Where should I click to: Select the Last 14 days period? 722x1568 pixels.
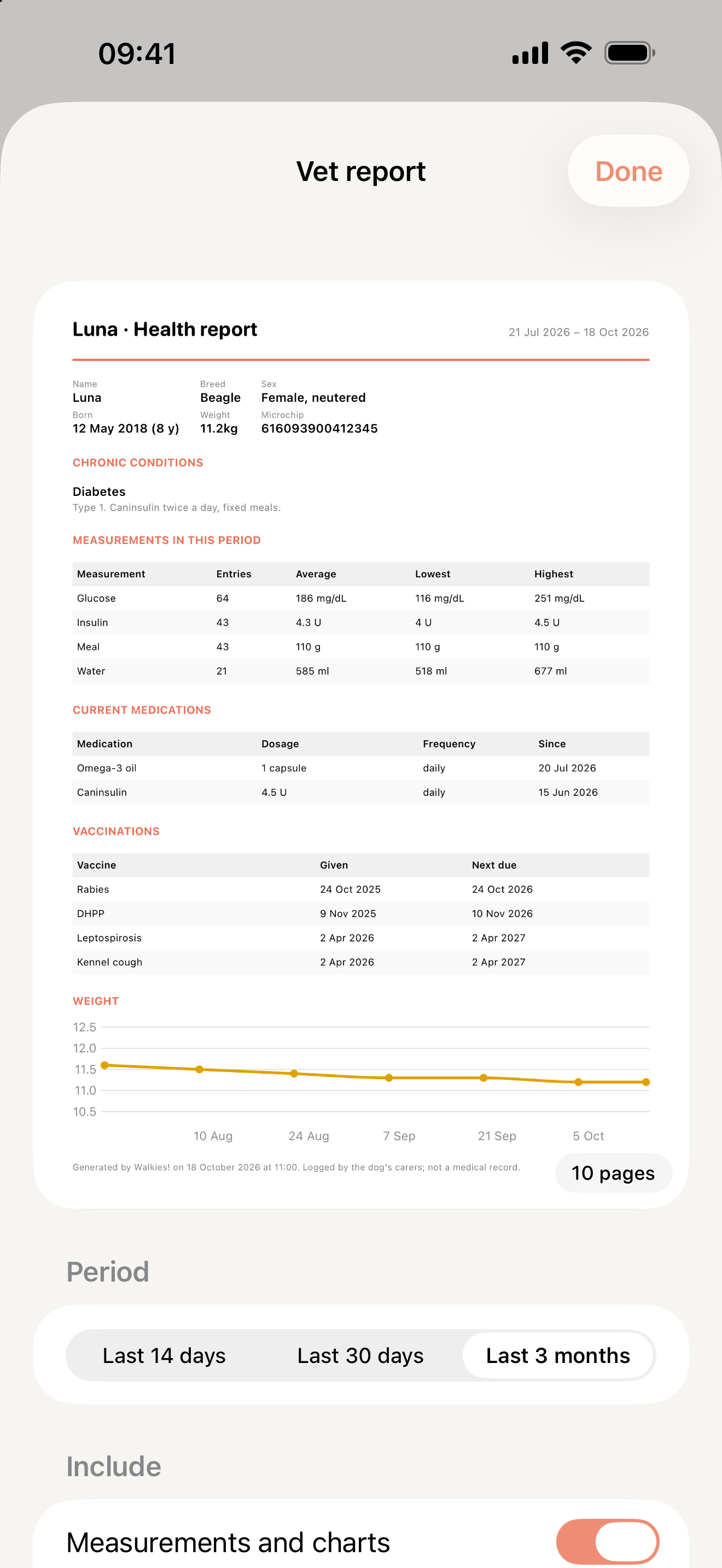[165, 1355]
